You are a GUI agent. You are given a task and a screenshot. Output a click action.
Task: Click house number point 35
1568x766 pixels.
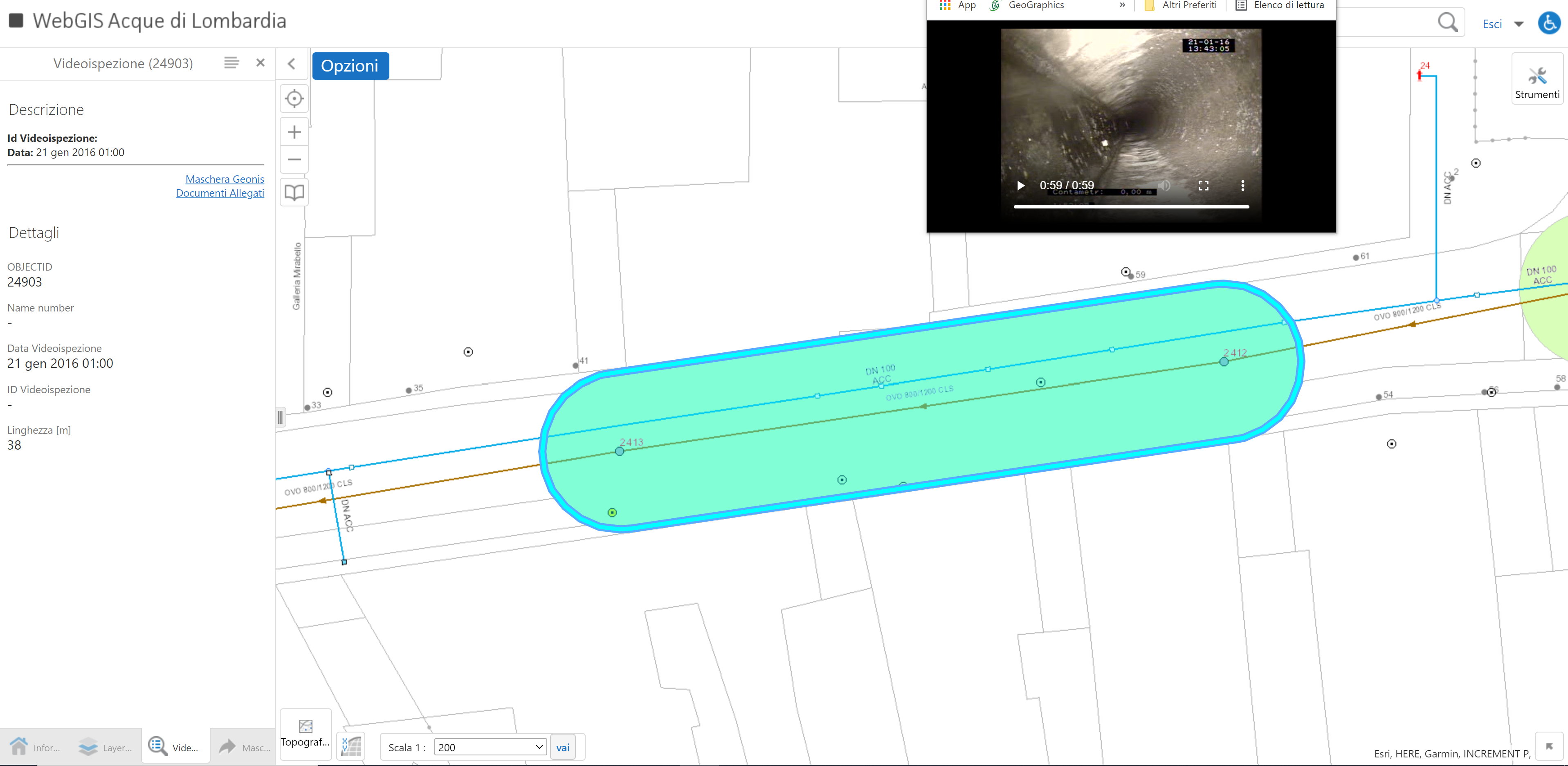pos(409,391)
